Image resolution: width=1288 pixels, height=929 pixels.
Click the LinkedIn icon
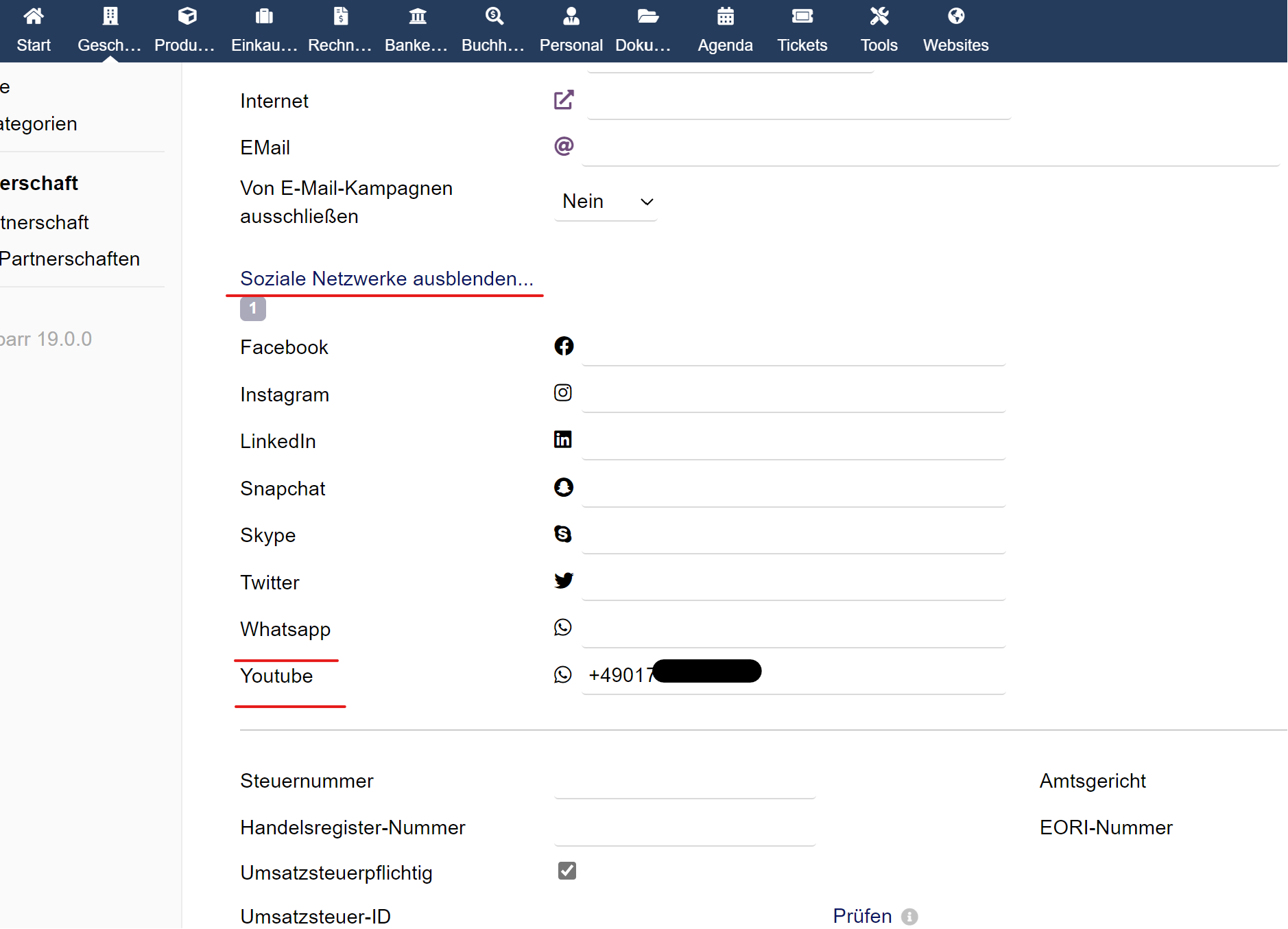click(x=562, y=440)
